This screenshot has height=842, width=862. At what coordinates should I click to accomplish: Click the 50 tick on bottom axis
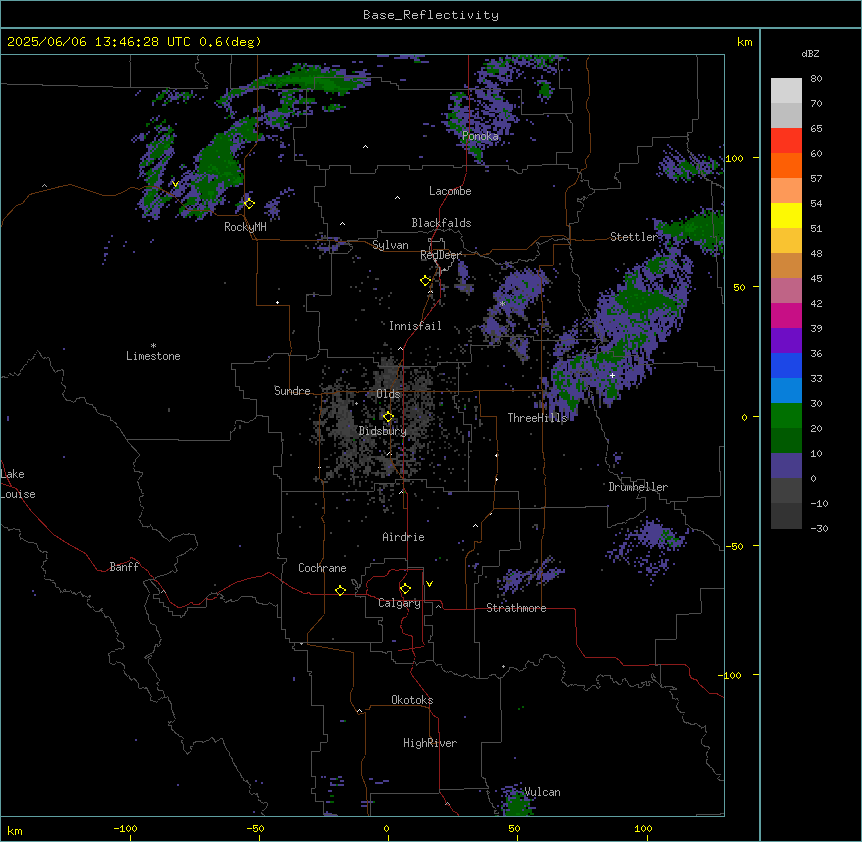(514, 828)
